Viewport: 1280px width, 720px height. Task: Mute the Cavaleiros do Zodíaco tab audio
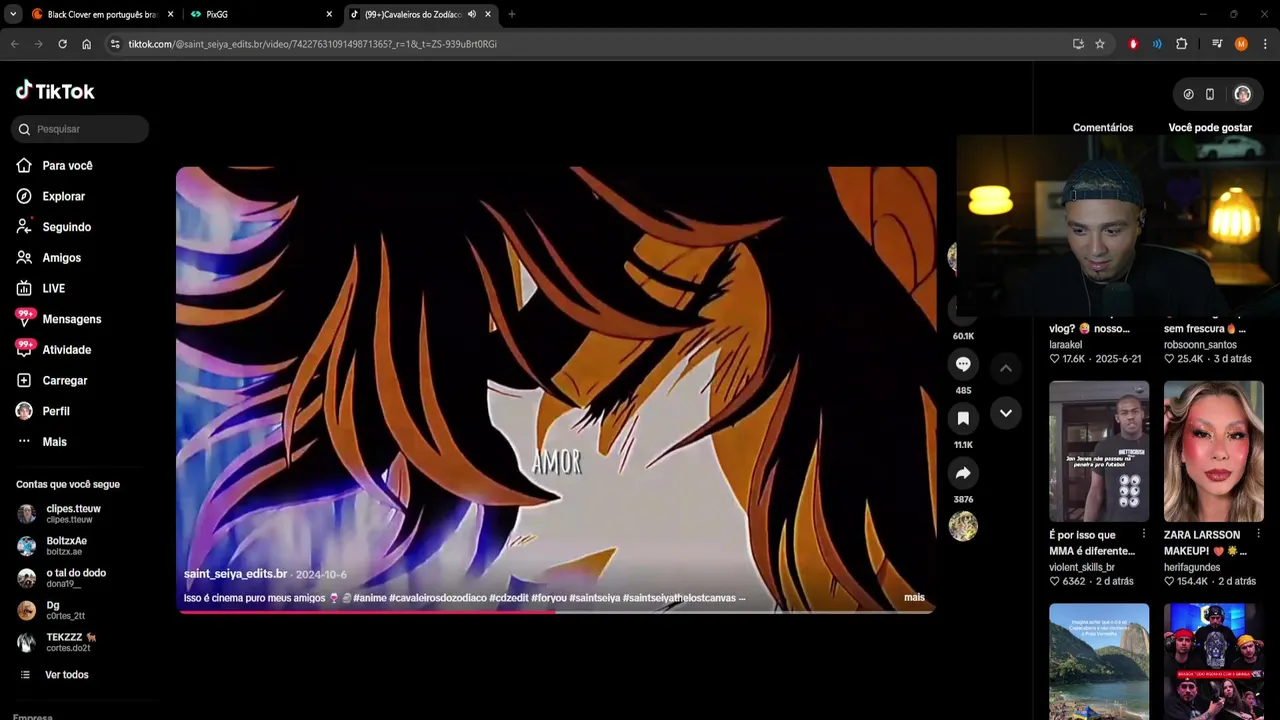click(472, 14)
